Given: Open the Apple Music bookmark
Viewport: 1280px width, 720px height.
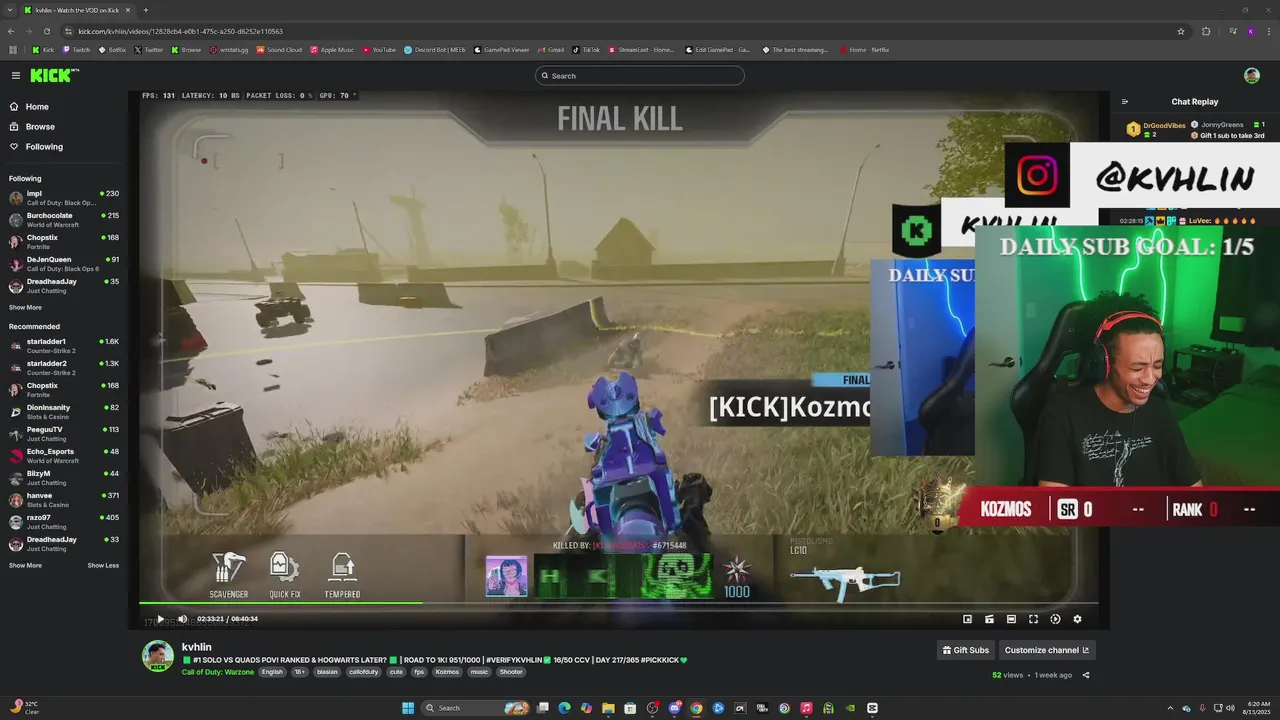Looking at the screenshot, I should click(332, 50).
